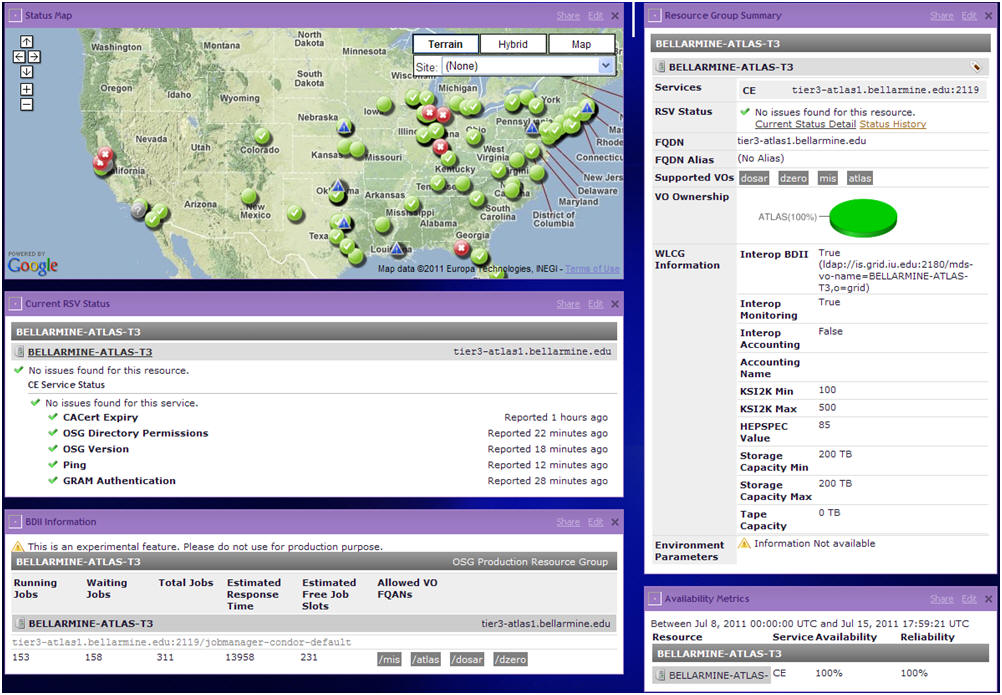Pan the status map down
1002x695 pixels.
pyautogui.click(x=26, y=72)
